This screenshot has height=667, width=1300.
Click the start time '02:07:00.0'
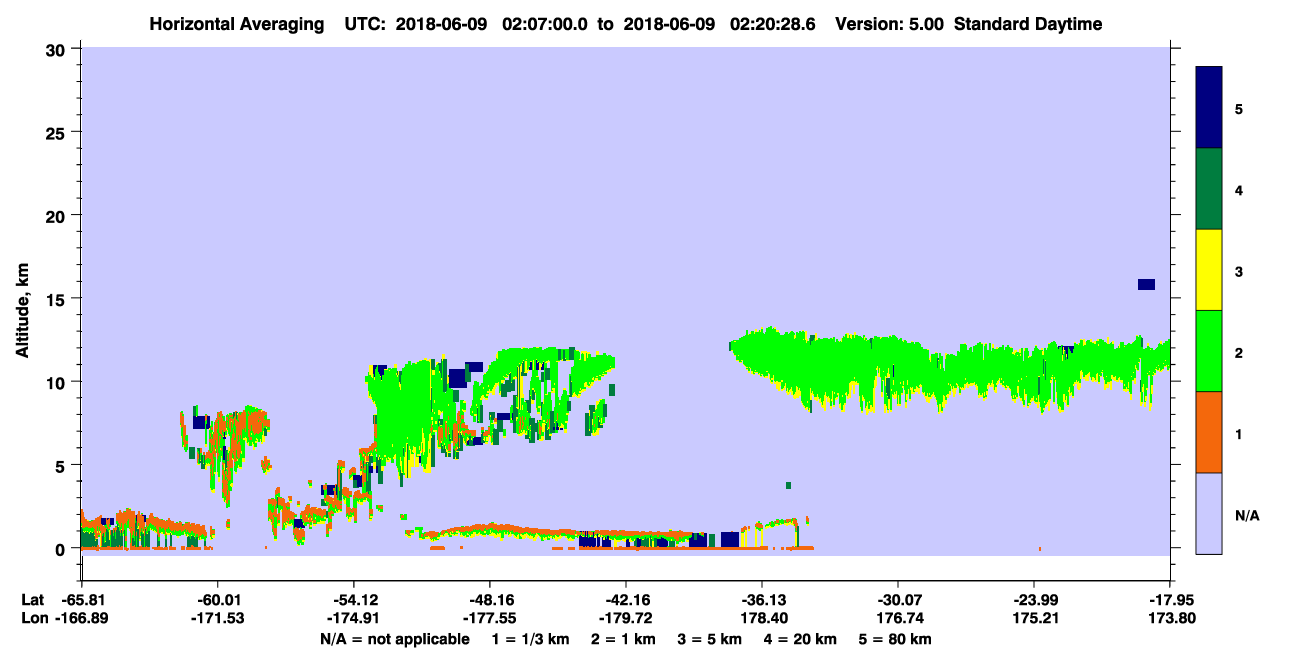544,24
